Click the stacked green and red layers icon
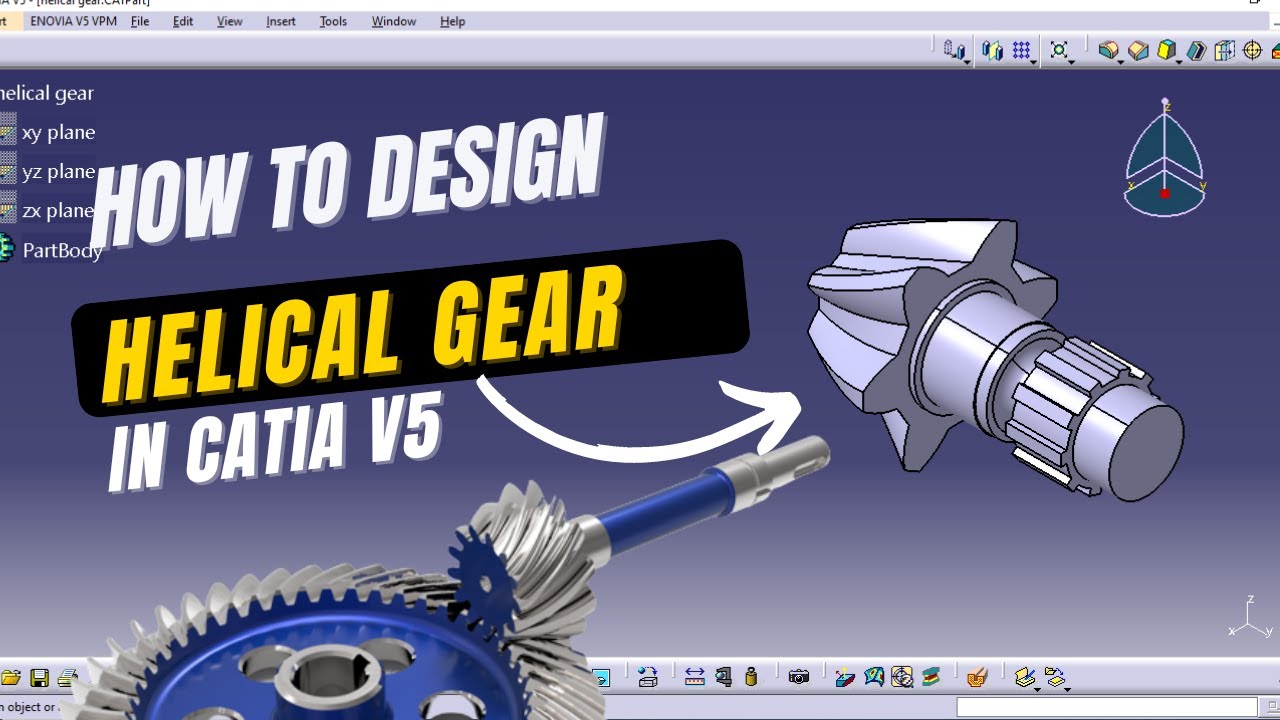The height and width of the screenshot is (720, 1280). (x=931, y=677)
